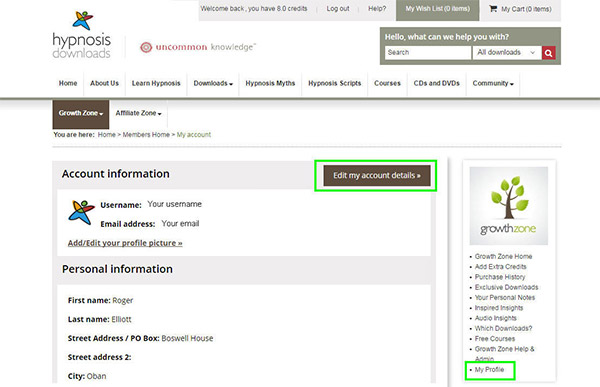Open the About Us page
Image resolution: width=600 pixels, height=387 pixels.
tap(104, 83)
